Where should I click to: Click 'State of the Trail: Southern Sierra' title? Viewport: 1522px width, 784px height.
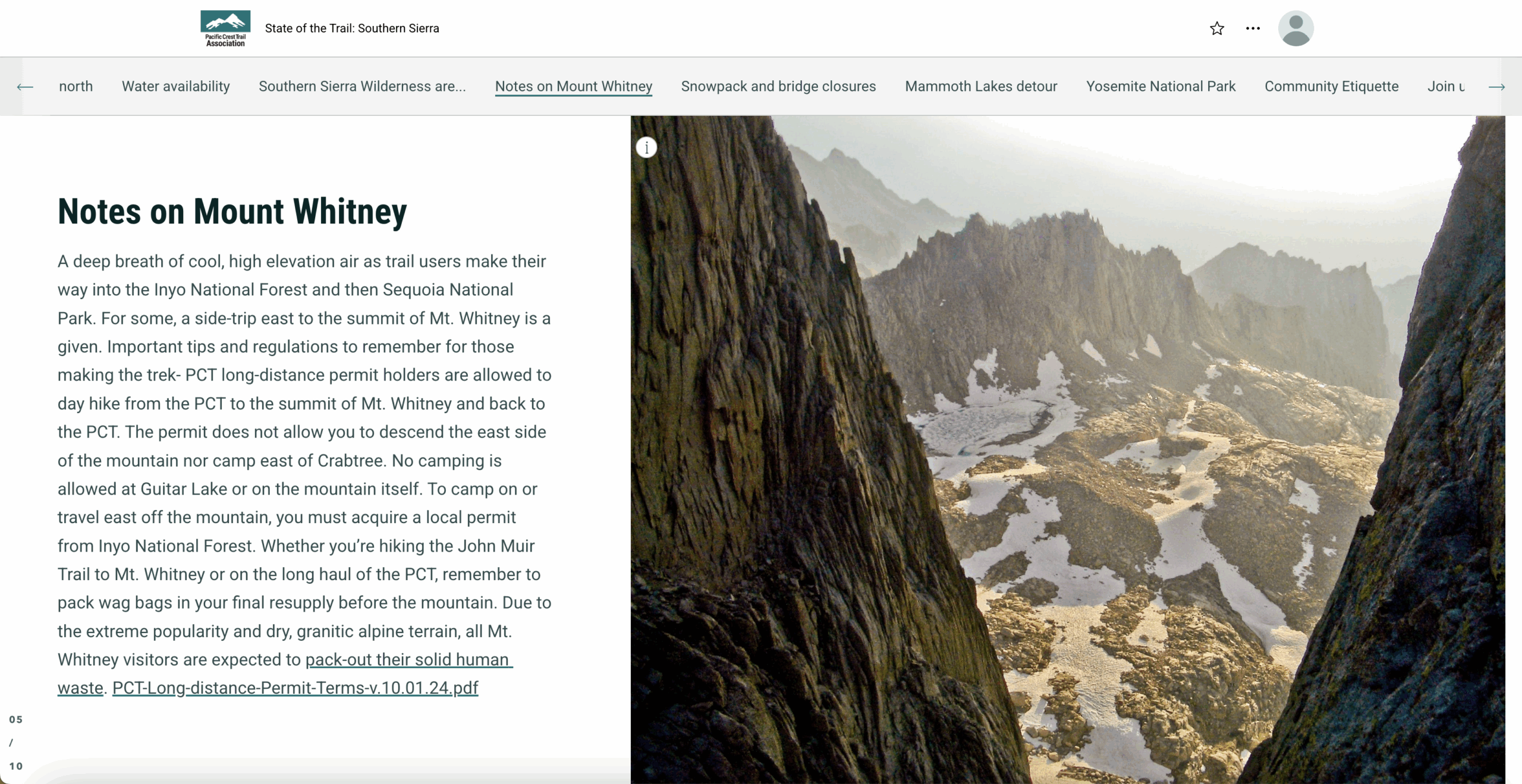pos(352,29)
